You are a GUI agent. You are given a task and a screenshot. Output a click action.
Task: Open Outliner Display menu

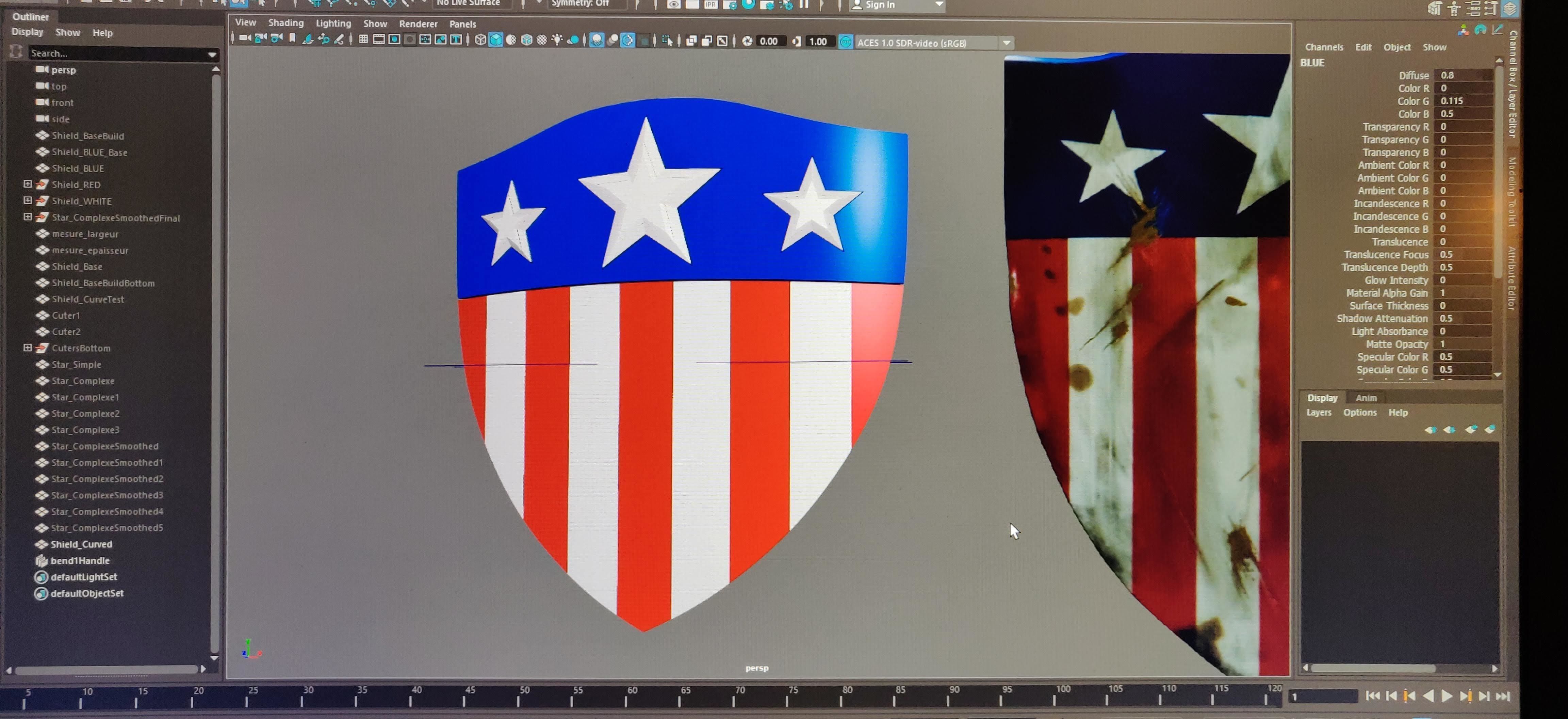(27, 32)
